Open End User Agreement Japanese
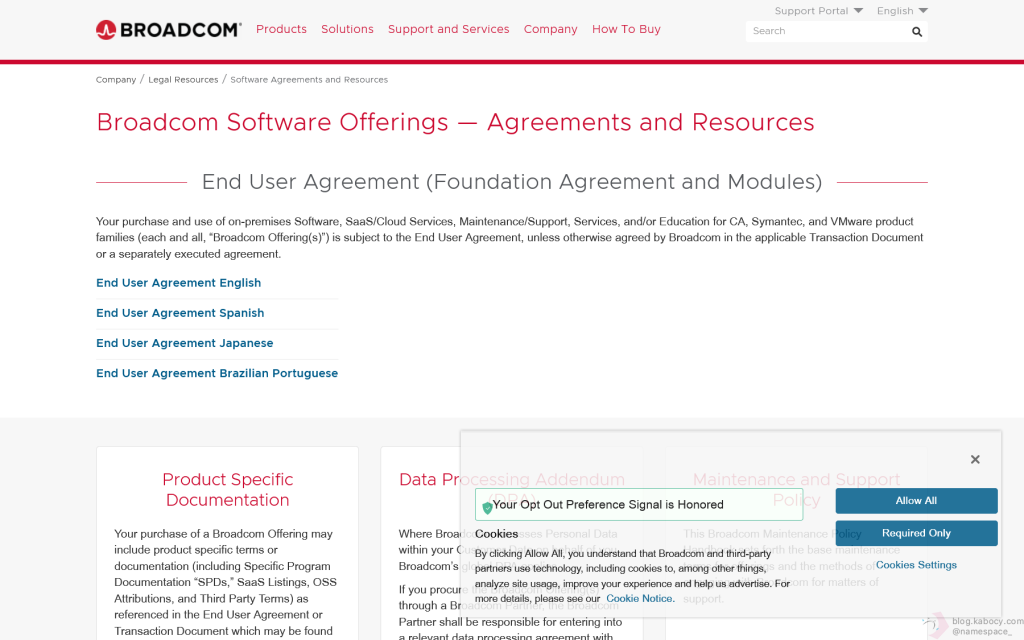The width and height of the screenshot is (1024, 640). click(184, 343)
